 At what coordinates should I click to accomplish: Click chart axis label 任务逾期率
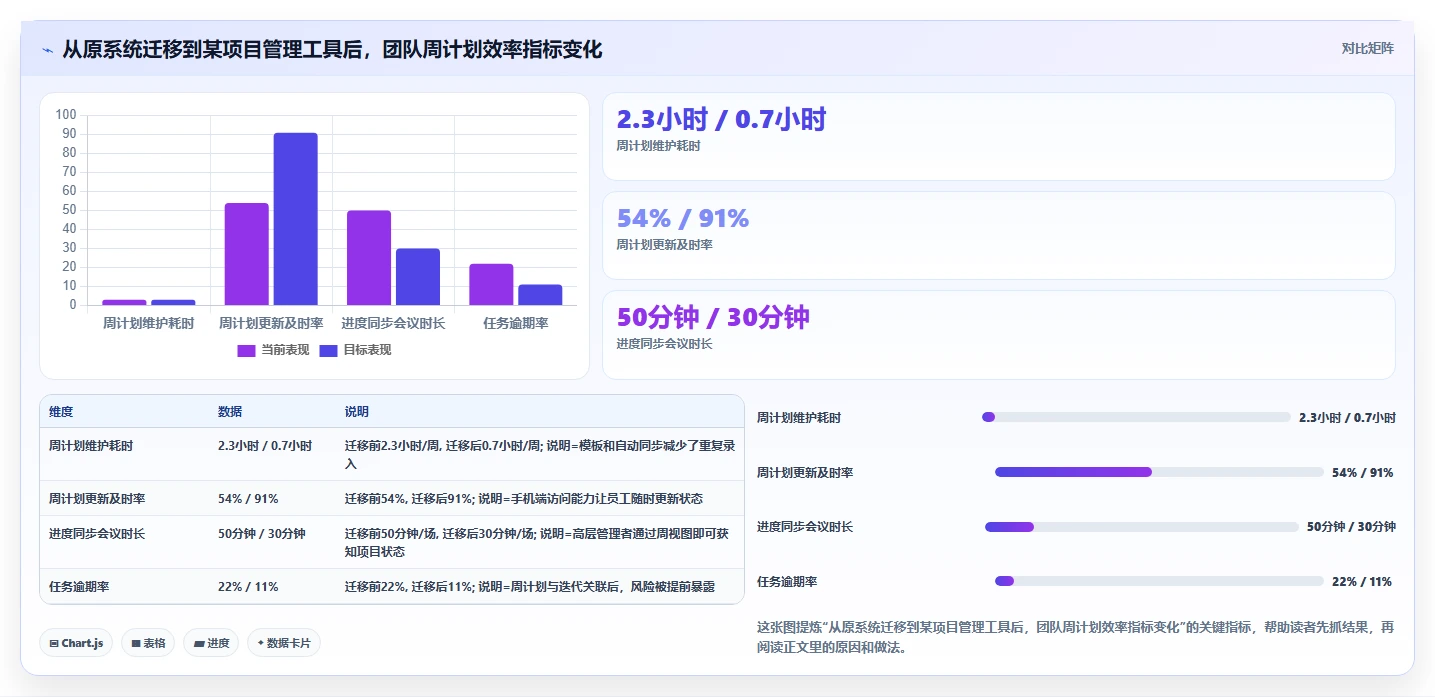click(x=515, y=323)
